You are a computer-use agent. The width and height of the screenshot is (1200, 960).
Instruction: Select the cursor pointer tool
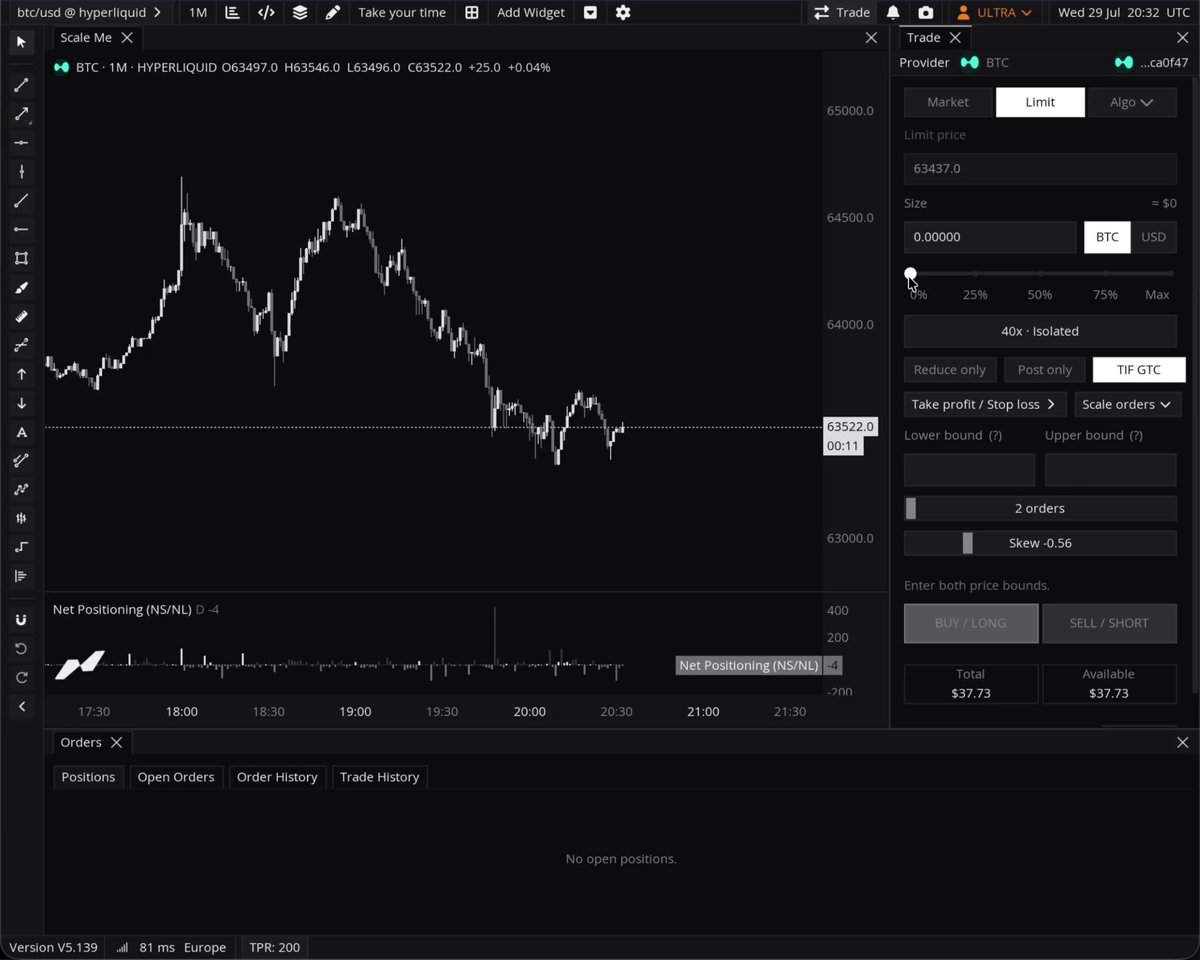tap(21, 42)
